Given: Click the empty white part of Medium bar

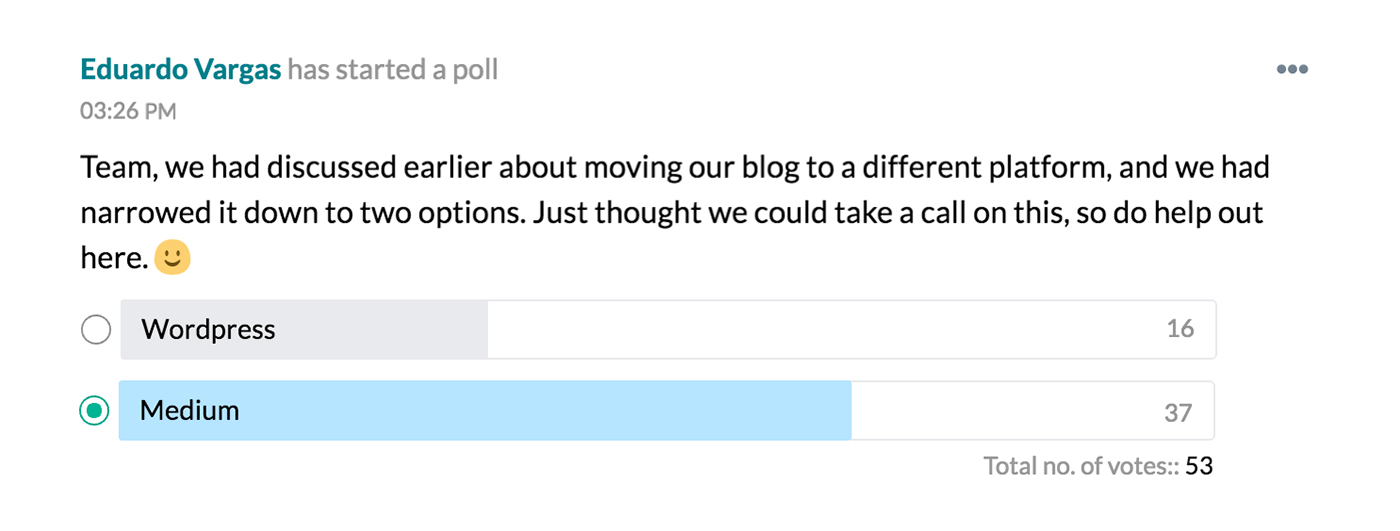Looking at the screenshot, I should (1000, 410).
